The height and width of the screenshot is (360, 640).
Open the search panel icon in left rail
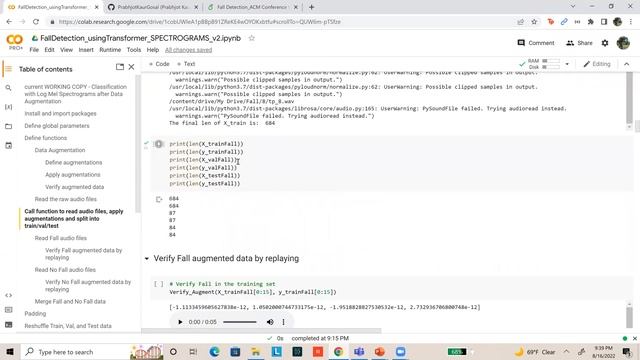8,88
